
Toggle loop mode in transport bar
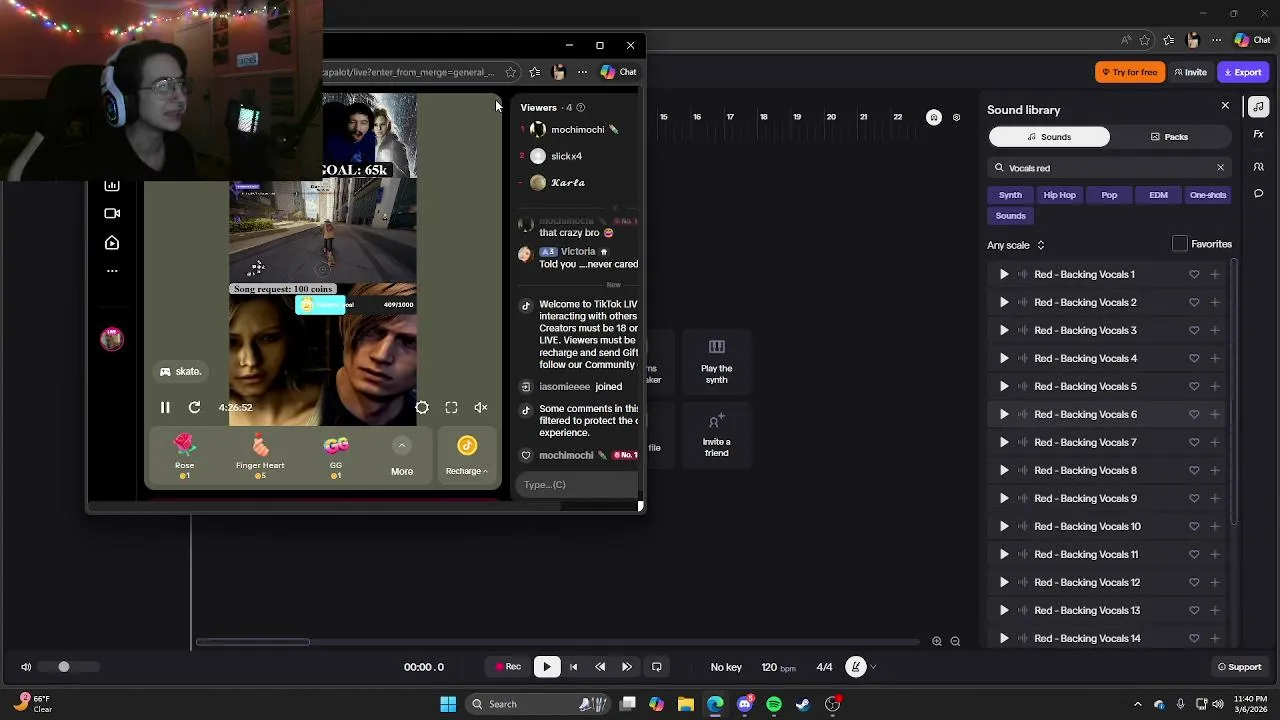[x=657, y=667]
